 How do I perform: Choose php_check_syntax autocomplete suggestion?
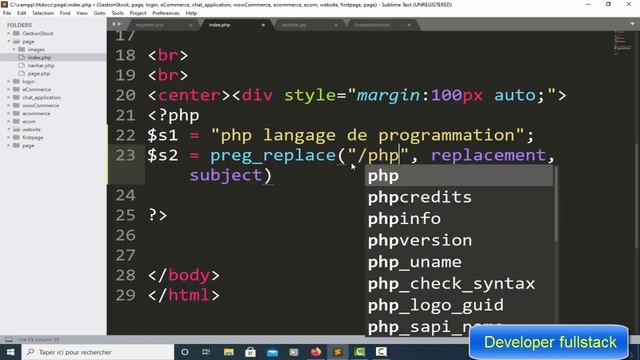coord(459,284)
